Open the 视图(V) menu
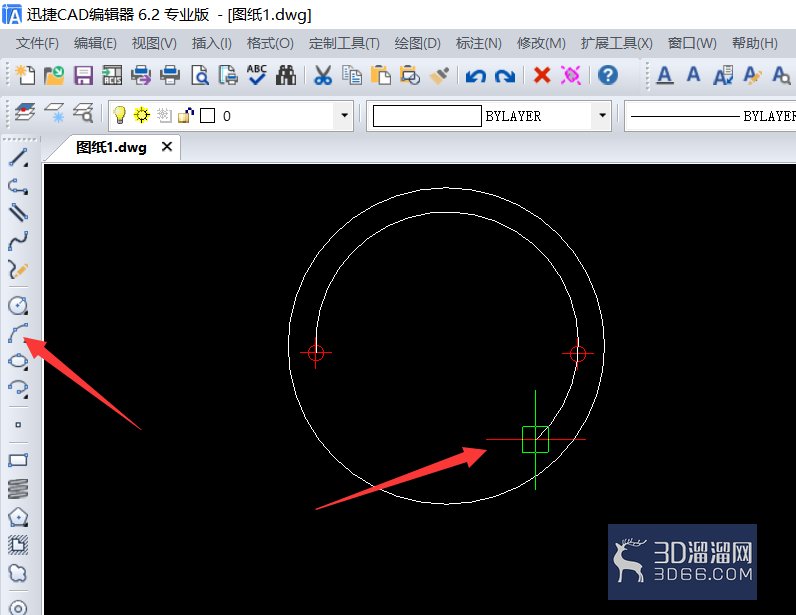 [x=154, y=44]
